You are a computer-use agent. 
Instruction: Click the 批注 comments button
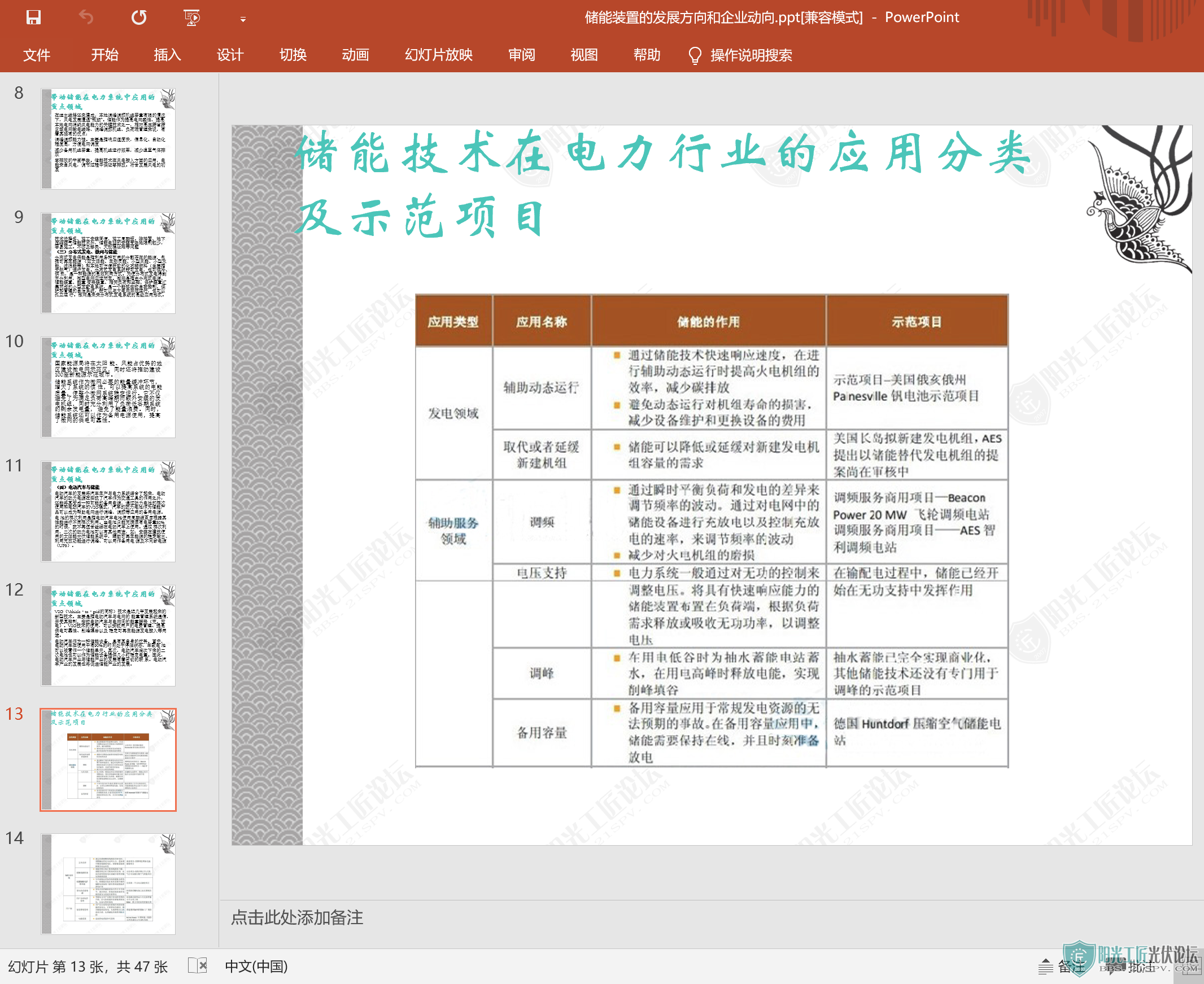pyautogui.click(x=1132, y=967)
